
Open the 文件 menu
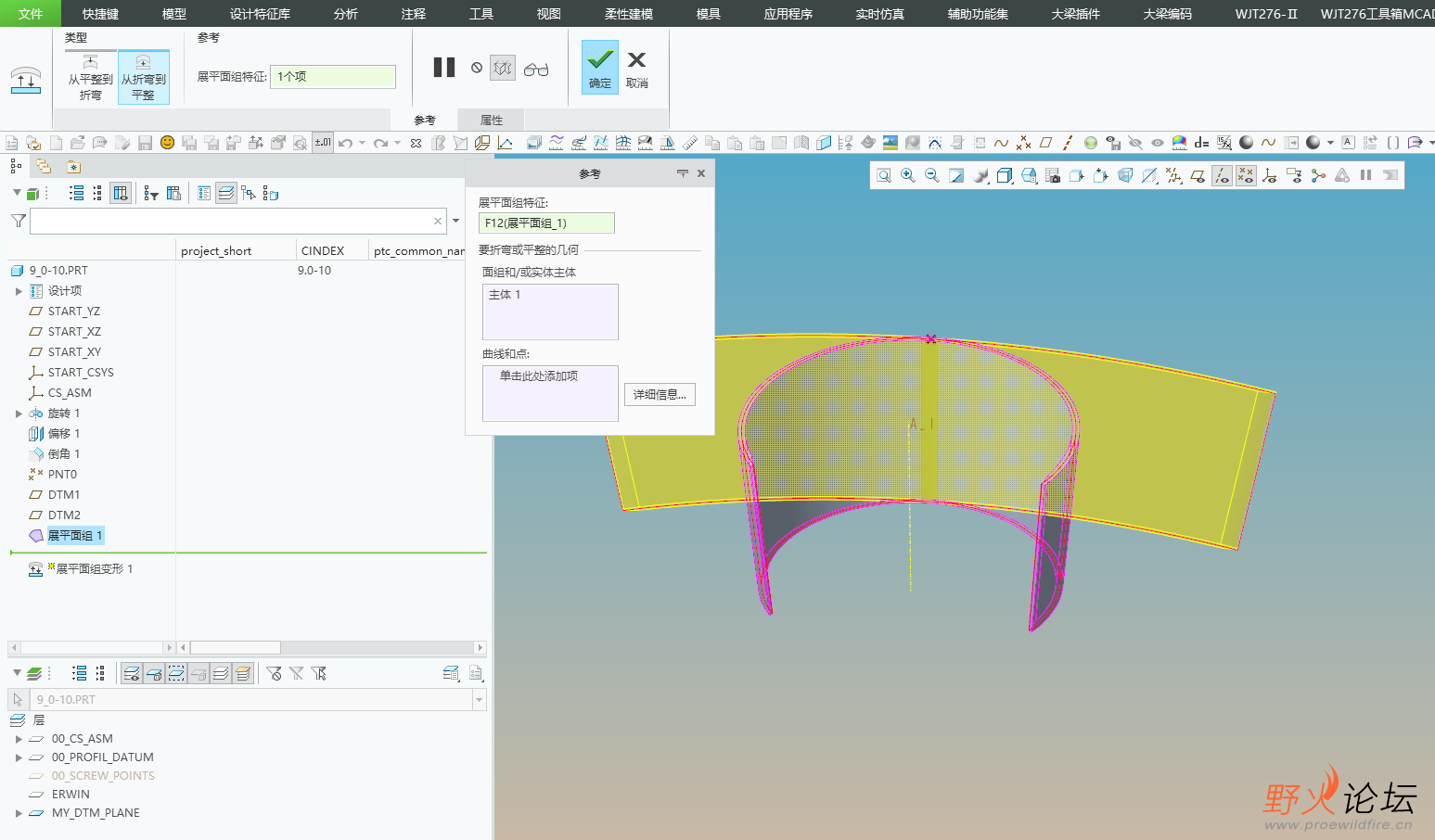point(31,14)
